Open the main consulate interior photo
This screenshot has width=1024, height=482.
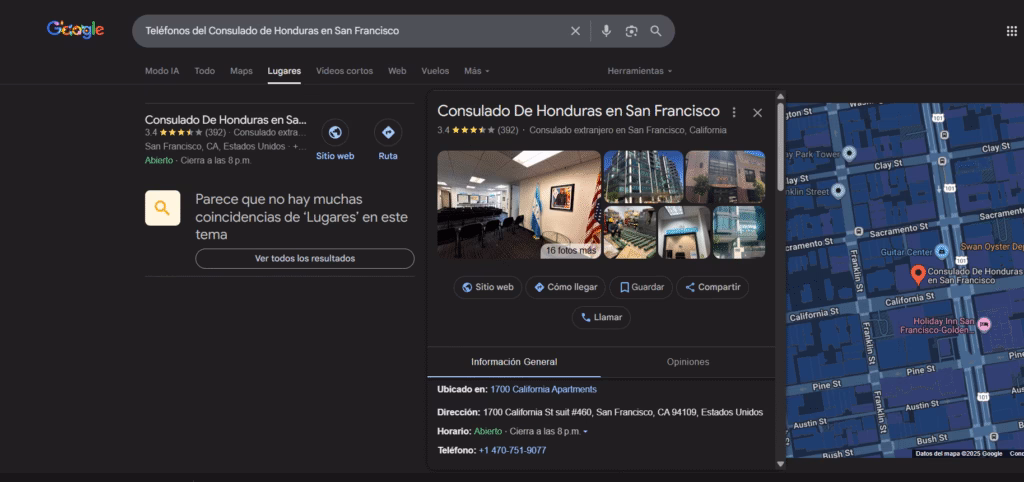tap(518, 204)
